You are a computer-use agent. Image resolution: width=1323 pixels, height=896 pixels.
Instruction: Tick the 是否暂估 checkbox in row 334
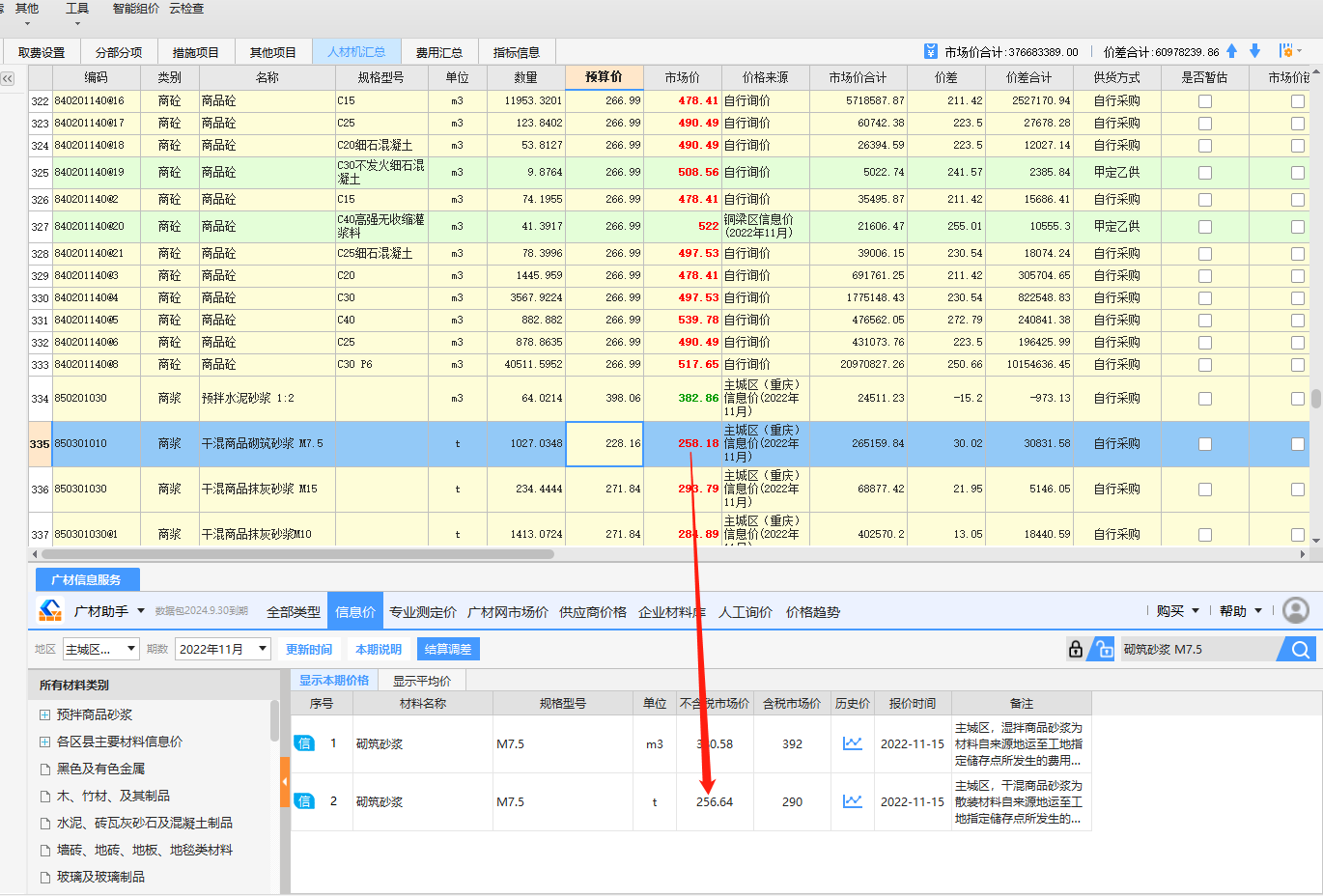point(1204,399)
